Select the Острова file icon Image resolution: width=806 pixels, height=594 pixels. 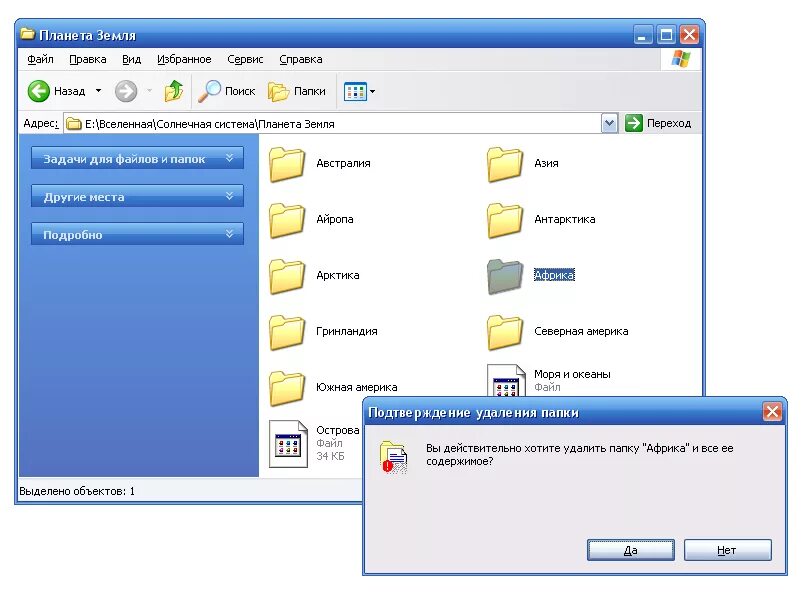pos(288,444)
